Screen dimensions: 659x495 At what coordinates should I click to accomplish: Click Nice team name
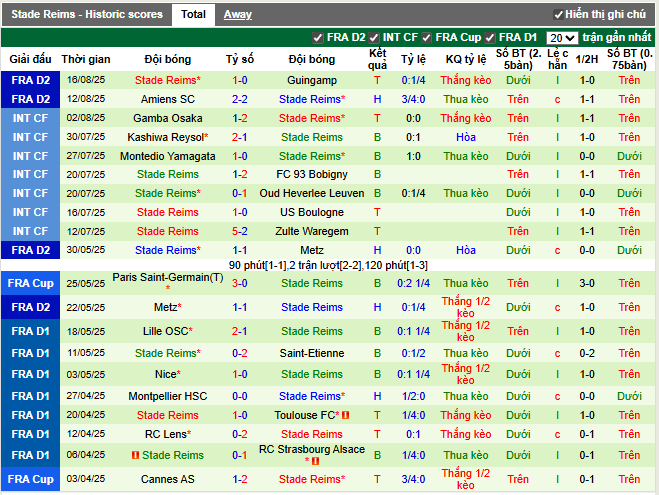[166, 374]
